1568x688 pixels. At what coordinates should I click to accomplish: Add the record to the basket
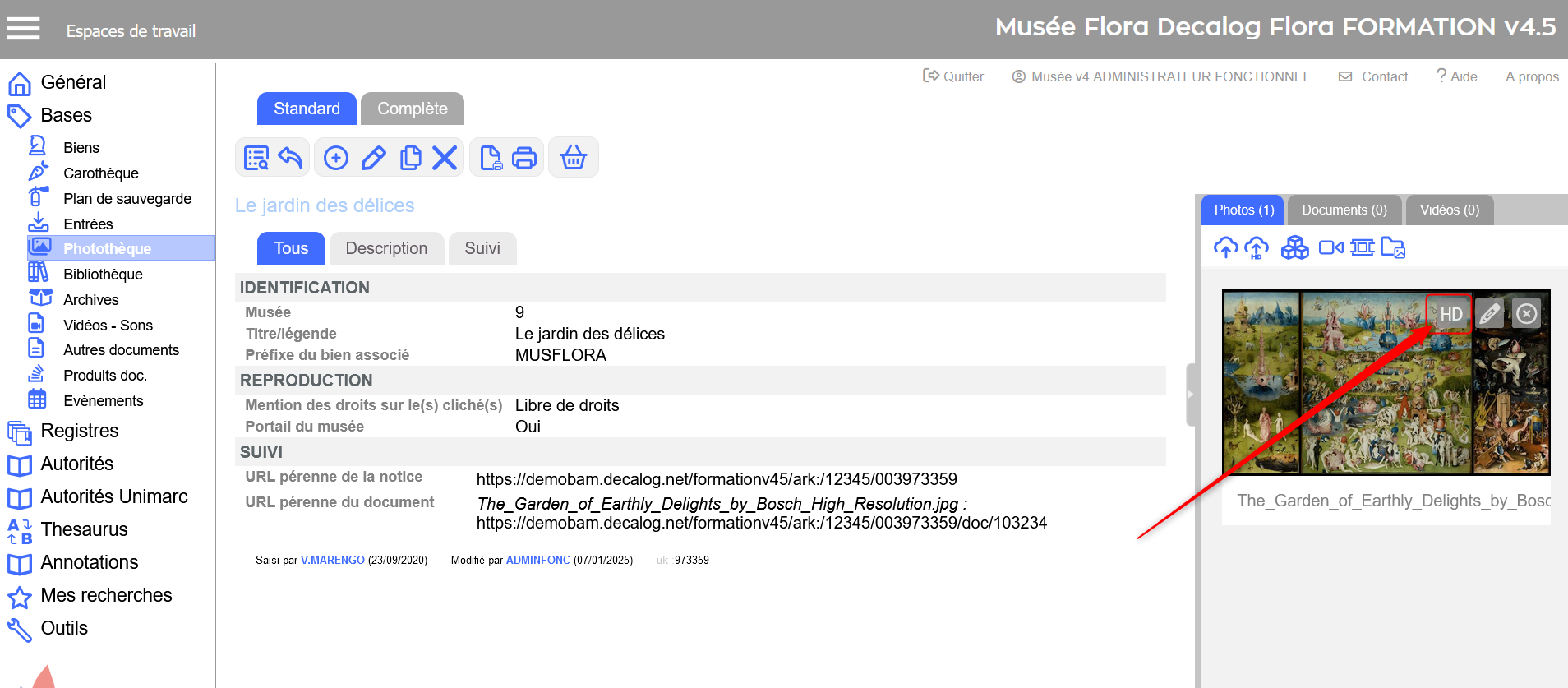[574, 157]
